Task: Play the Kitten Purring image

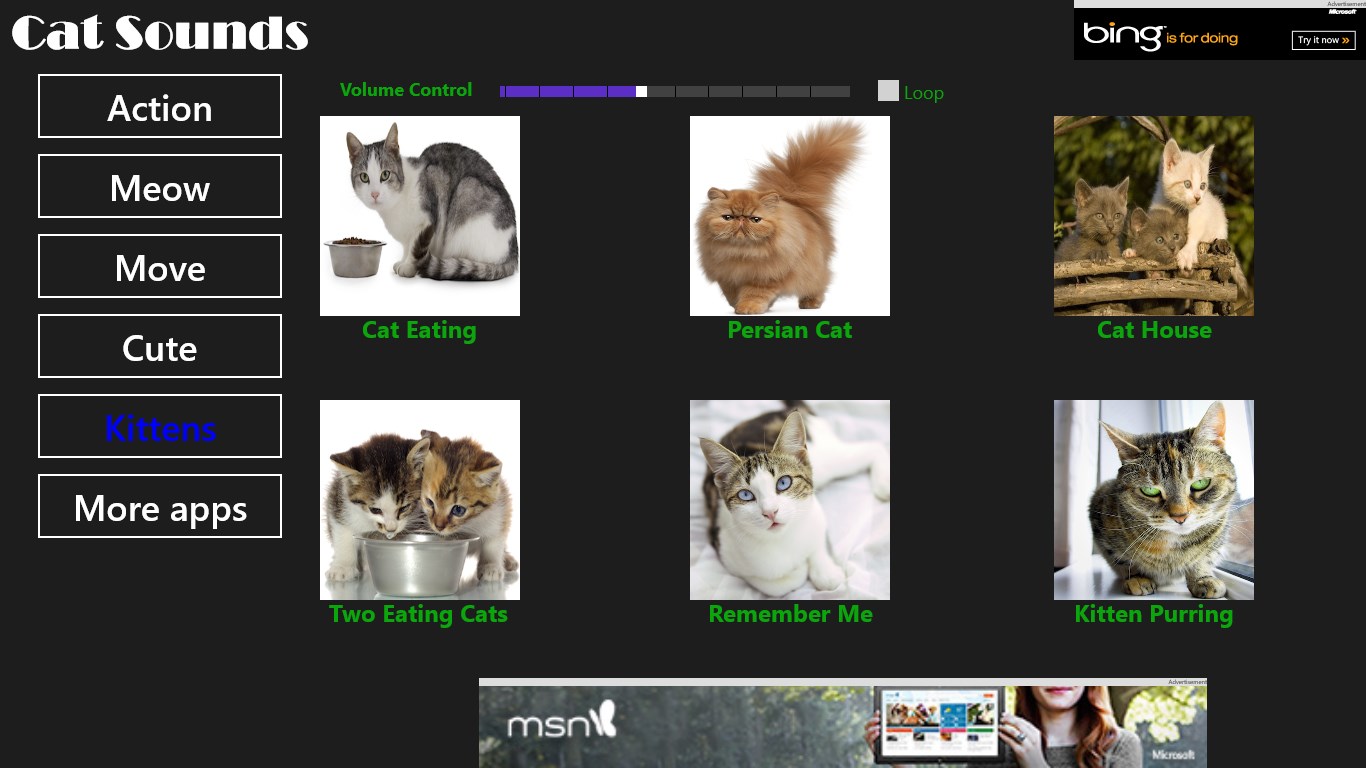Action: click(1154, 500)
